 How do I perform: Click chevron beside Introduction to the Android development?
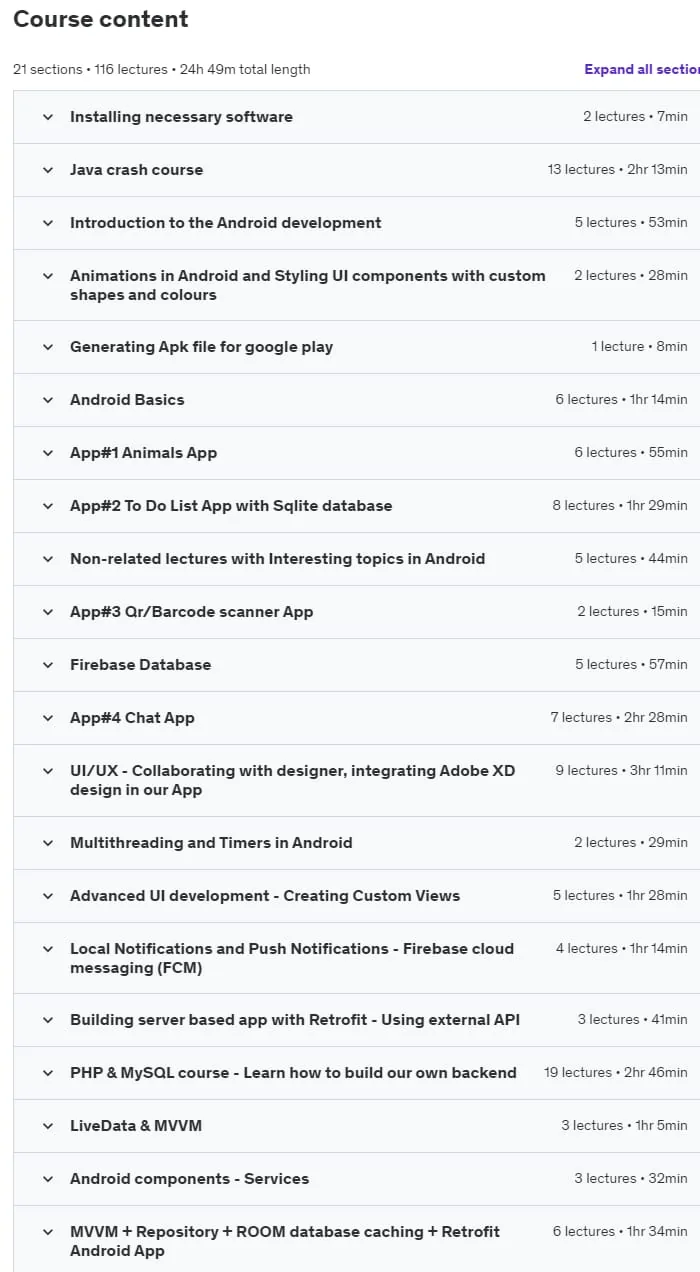click(x=47, y=223)
